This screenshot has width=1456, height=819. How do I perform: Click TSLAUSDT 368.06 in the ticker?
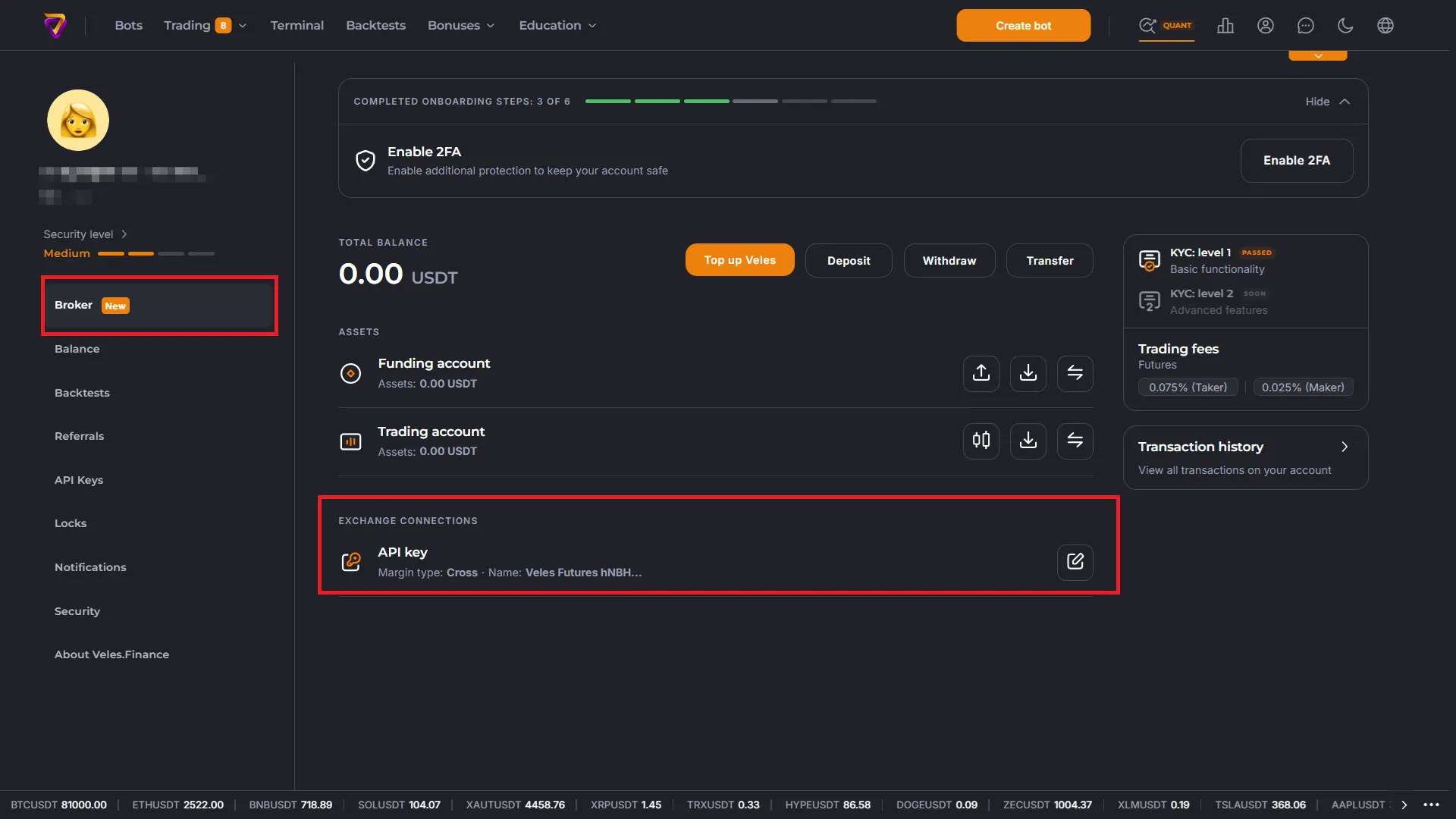click(1260, 805)
